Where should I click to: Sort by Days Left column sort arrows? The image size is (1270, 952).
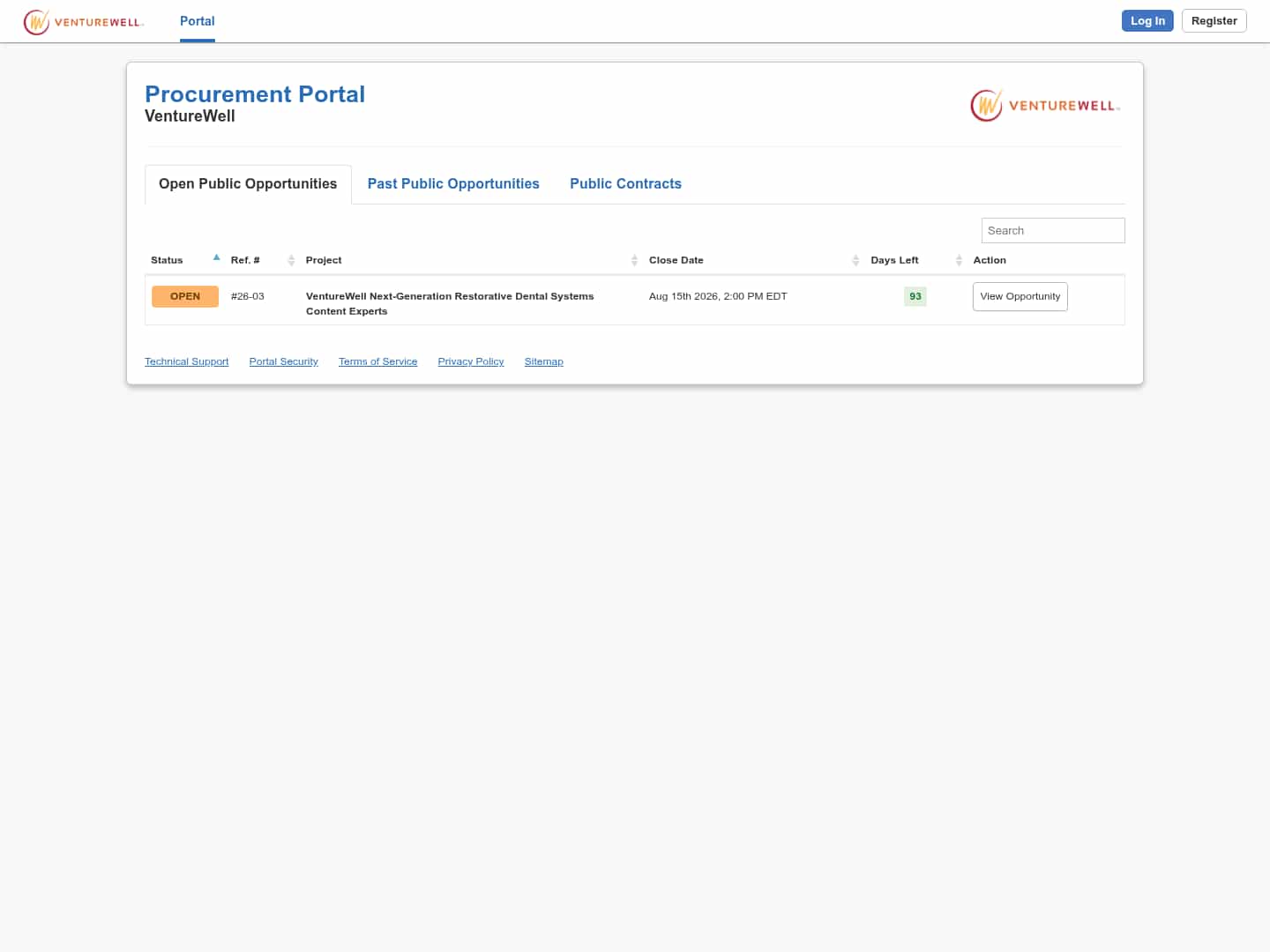click(959, 260)
